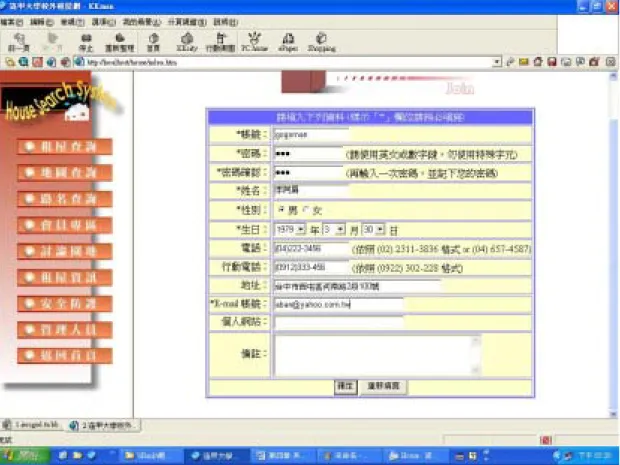Click the personal website (個人網站) input field

(x=338, y=322)
